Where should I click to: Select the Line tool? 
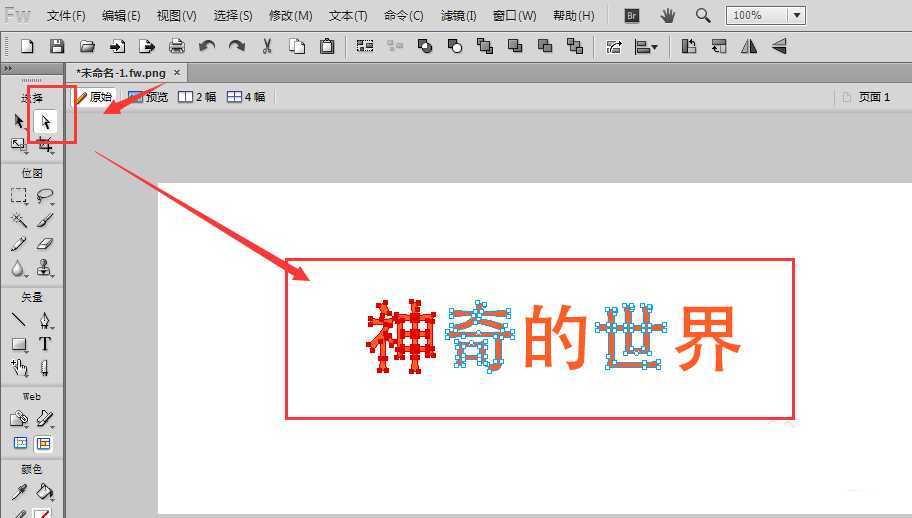click(19, 320)
